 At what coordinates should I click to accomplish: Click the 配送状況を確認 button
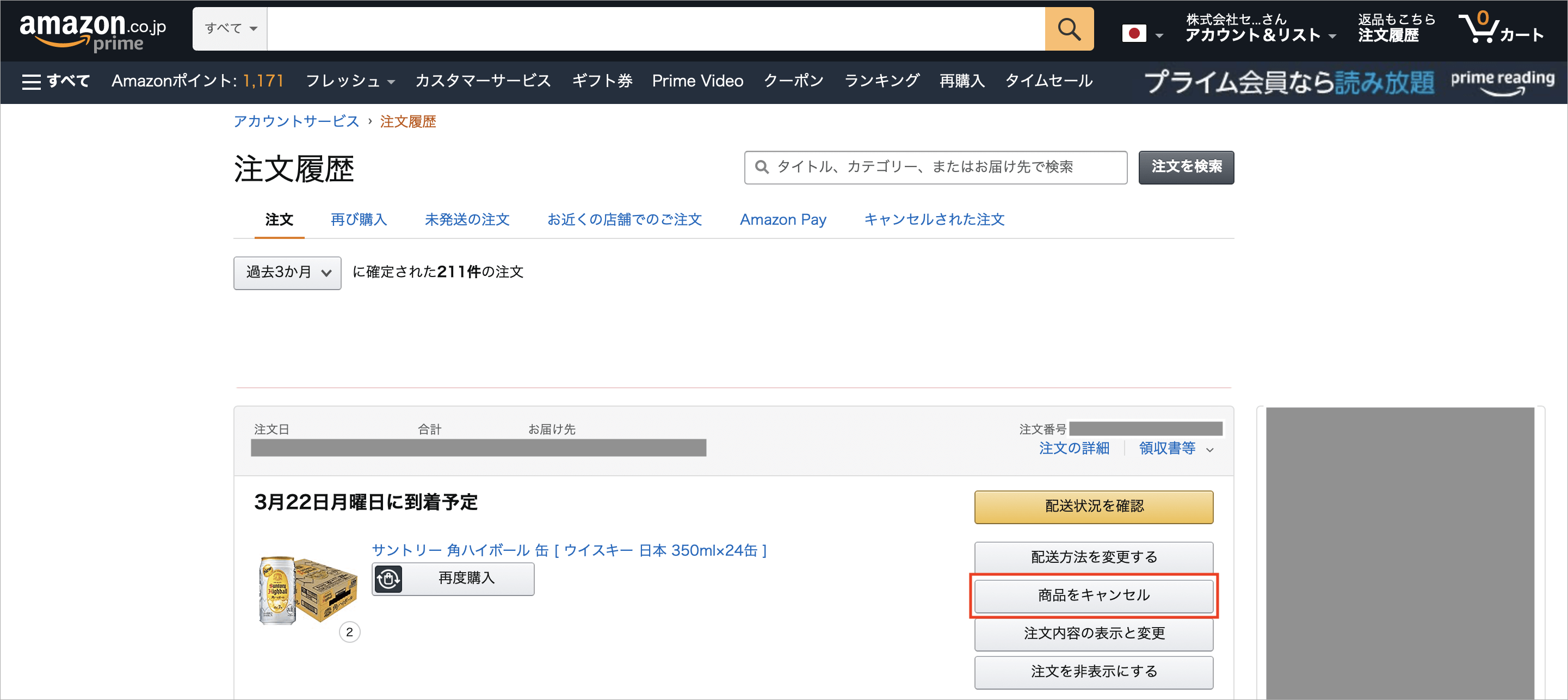tap(1093, 507)
